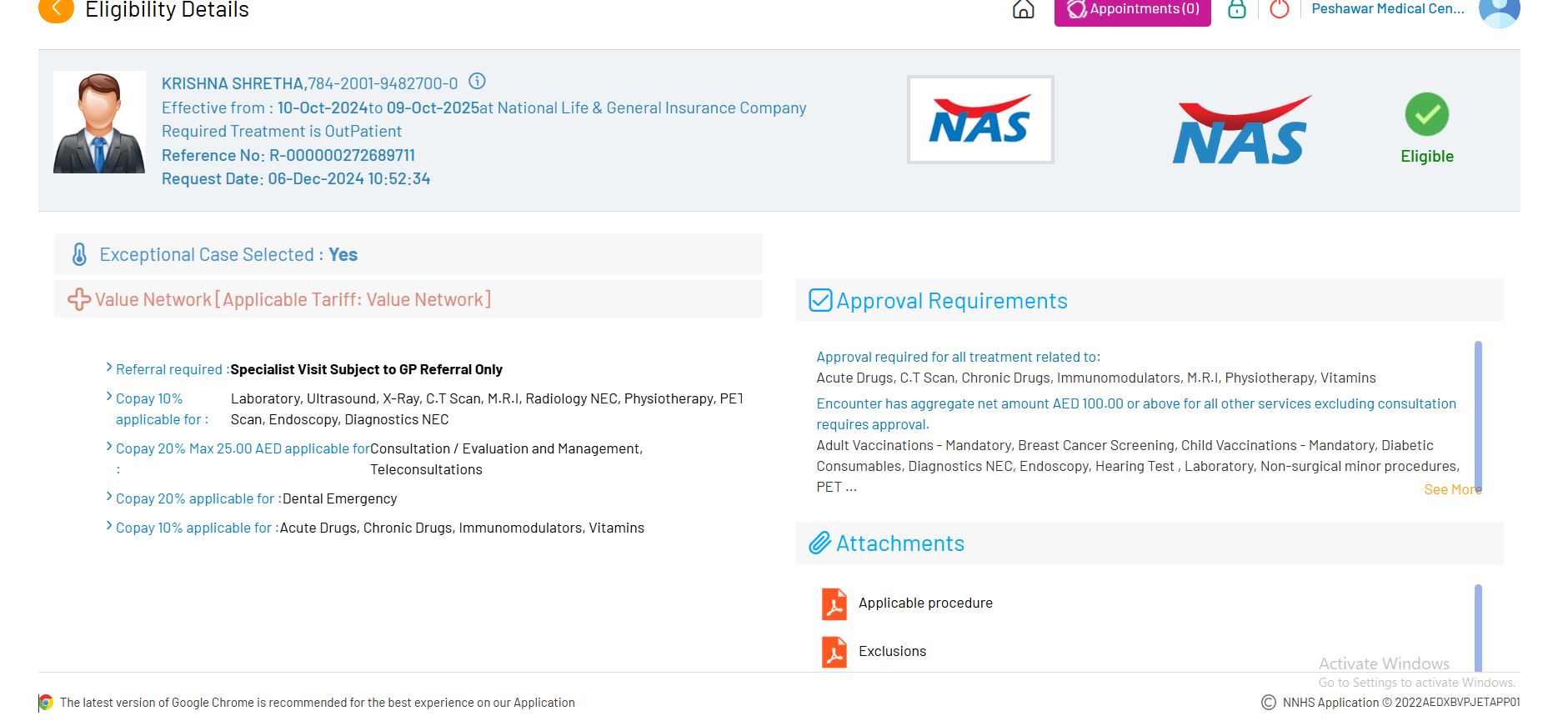Screen dimensions: 1568x726
Task: Select the boxed NAS logo
Action: [x=980, y=120]
